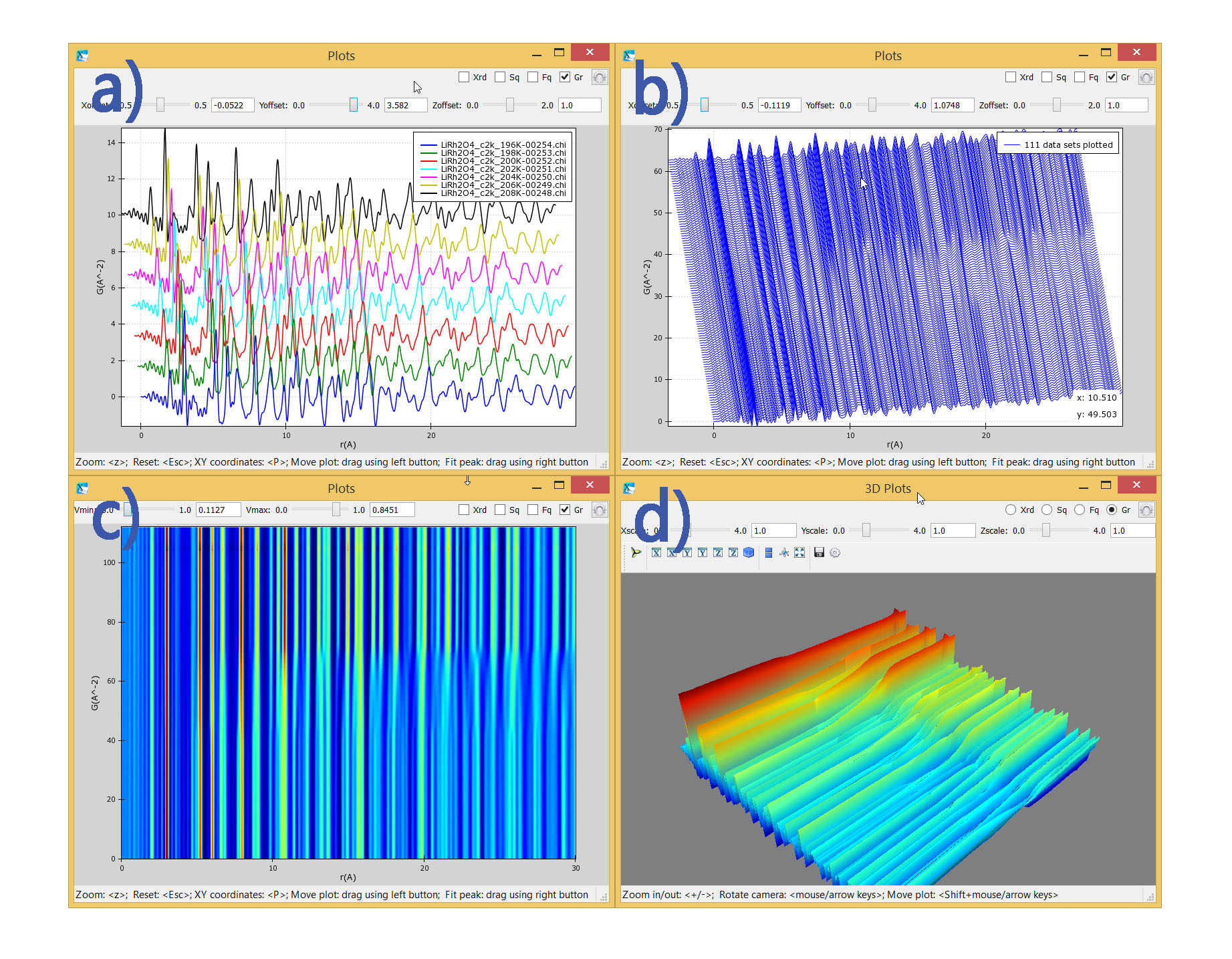This screenshot has width=1232, height=959.
Task: Click the full screen icon in 3D toolbar
Action: pos(799,552)
